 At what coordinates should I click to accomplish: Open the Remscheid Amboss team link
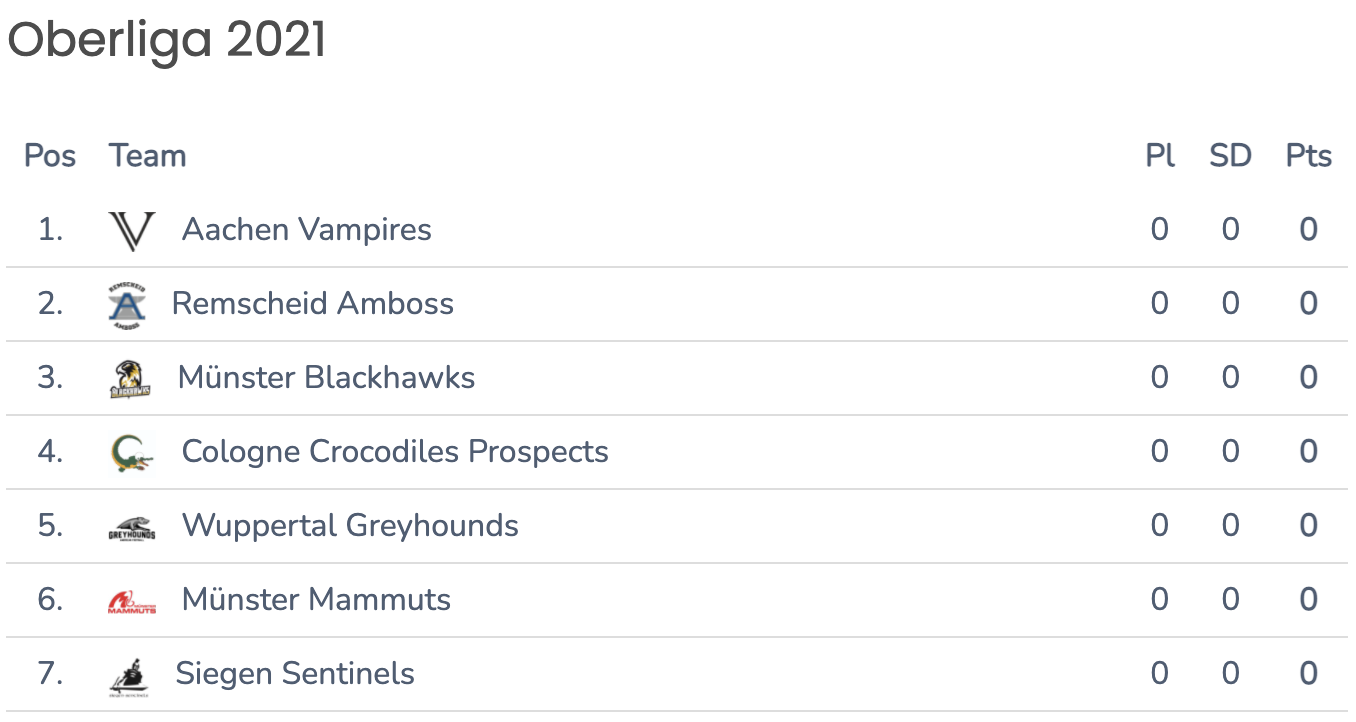click(313, 304)
